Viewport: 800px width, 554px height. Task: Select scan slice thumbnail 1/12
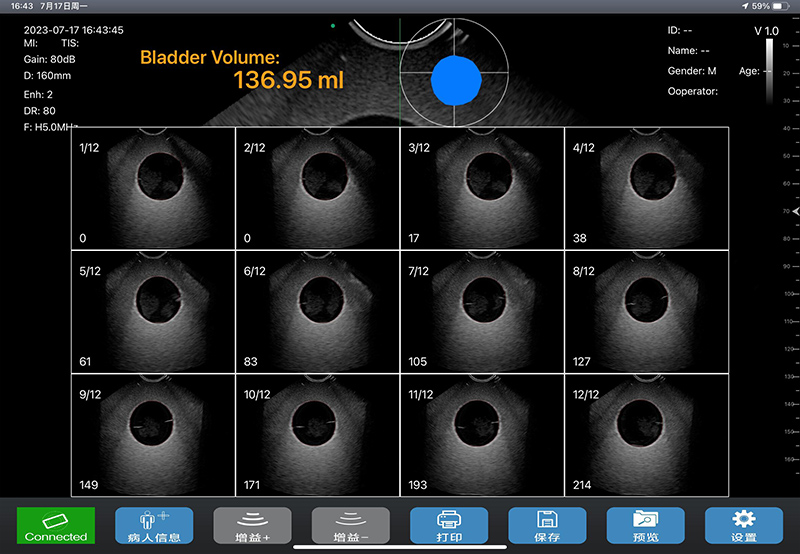[x=153, y=188]
